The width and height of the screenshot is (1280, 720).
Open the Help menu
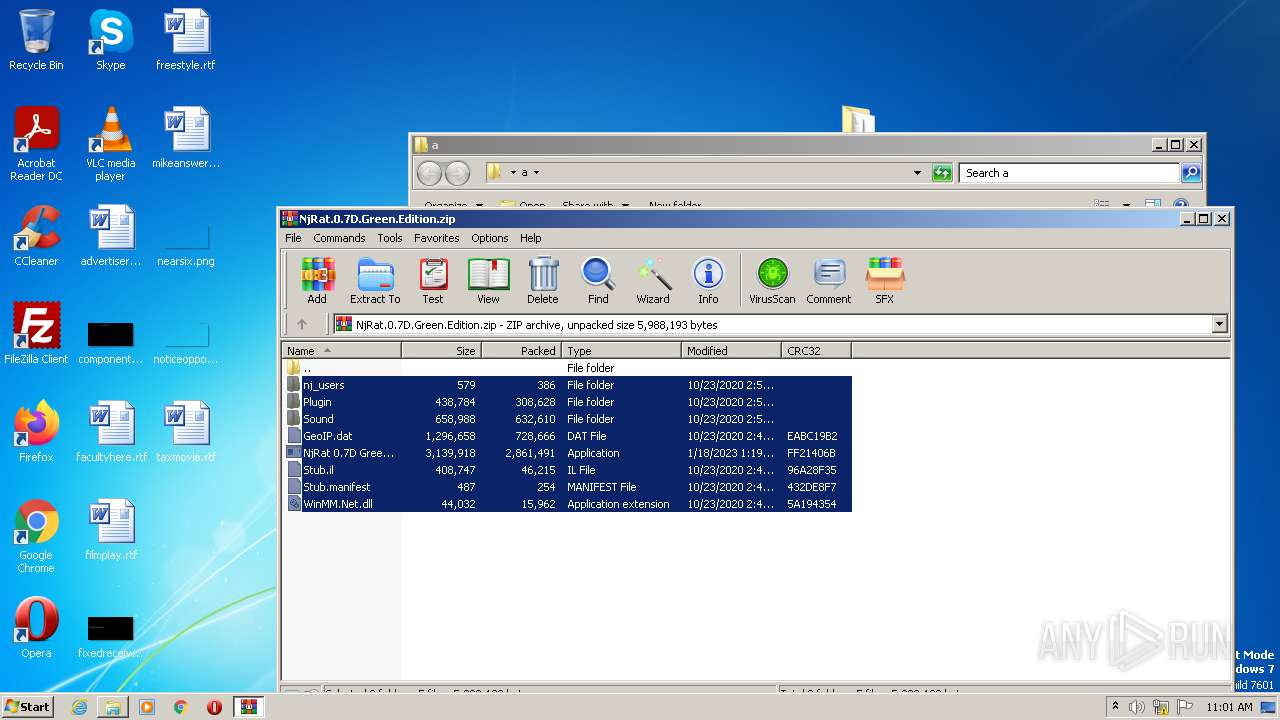[x=531, y=238]
